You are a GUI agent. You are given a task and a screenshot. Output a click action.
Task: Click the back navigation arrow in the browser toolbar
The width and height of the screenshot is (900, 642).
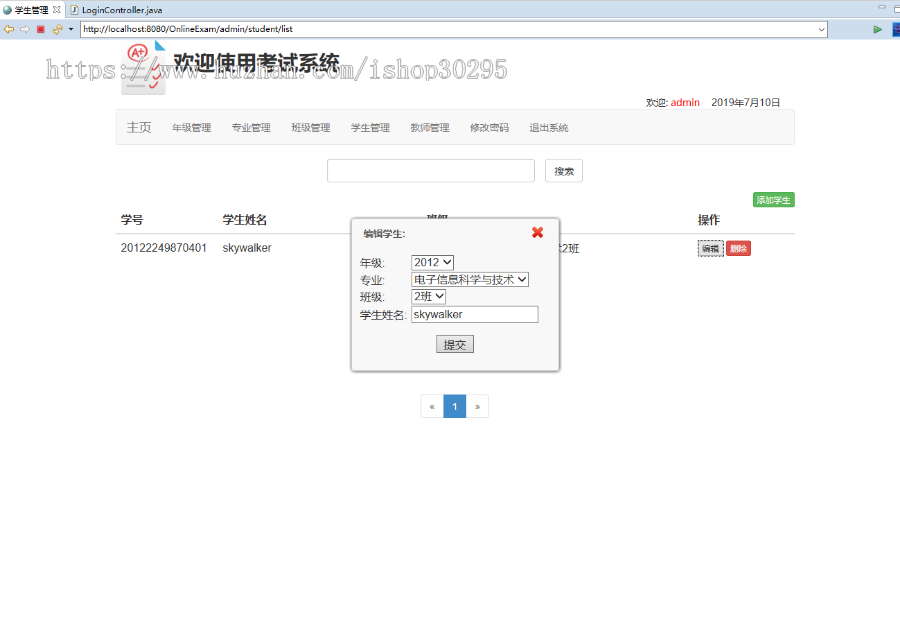tap(8, 29)
